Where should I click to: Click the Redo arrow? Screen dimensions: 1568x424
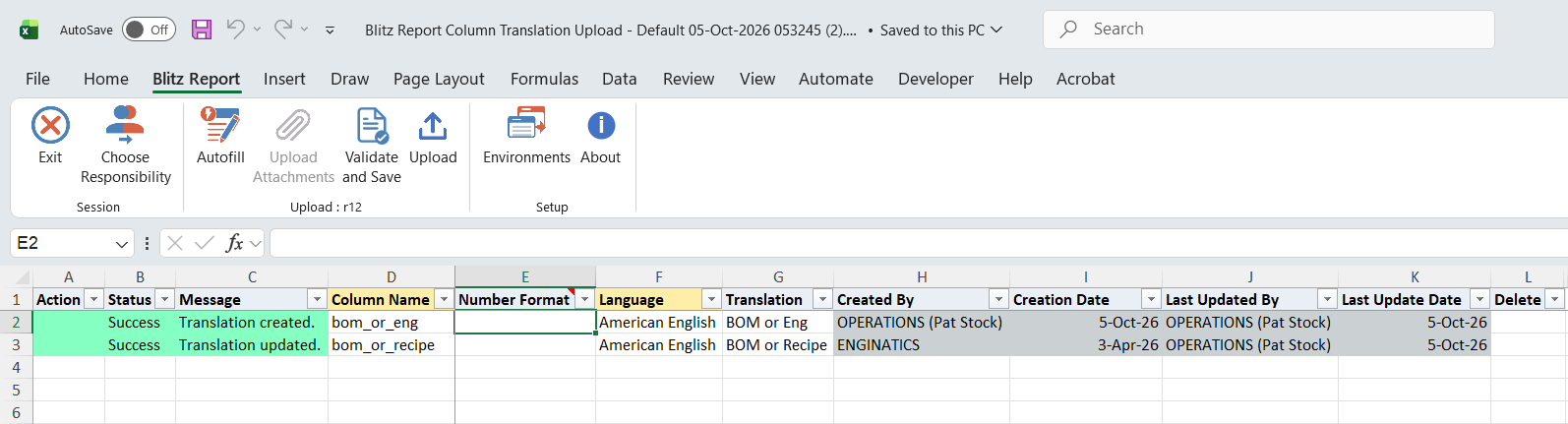[283, 30]
